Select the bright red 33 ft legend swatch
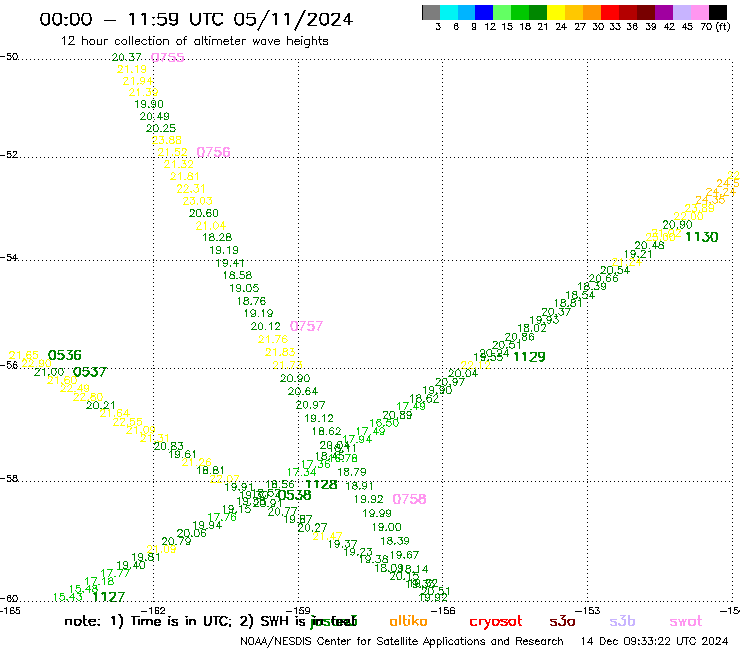Screen dimensions: 740x650 pos(610,13)
